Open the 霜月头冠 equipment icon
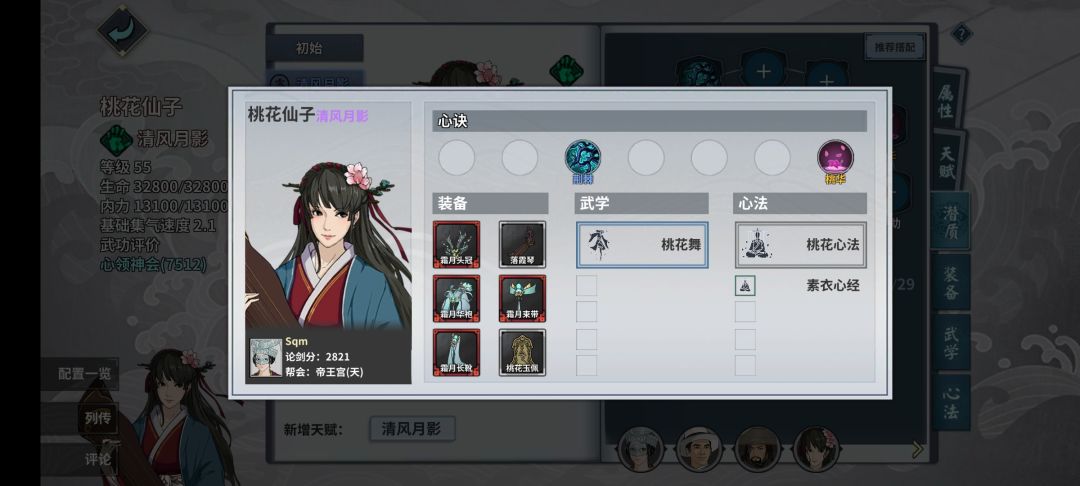 click(456, 244)
